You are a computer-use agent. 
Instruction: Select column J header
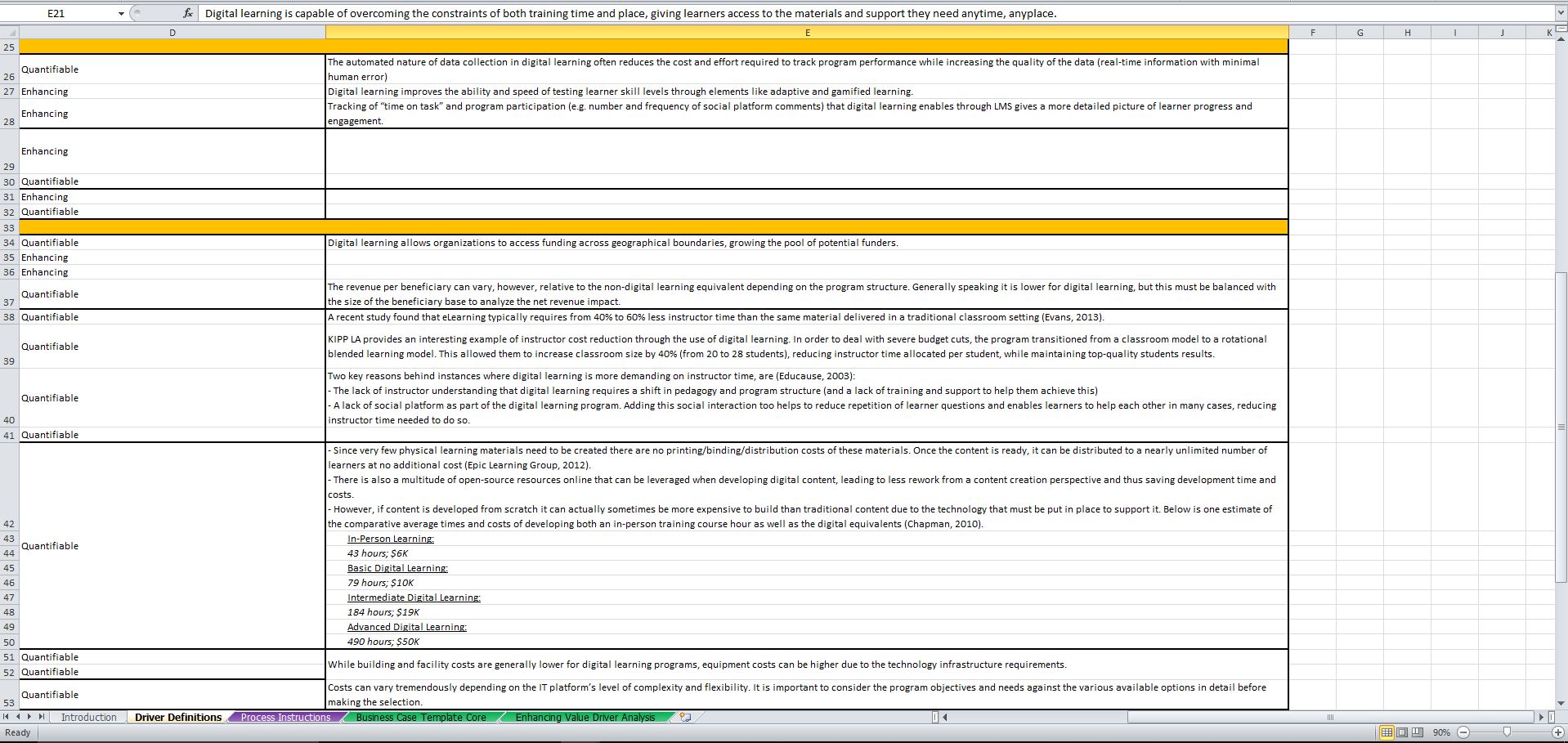tap(1502, 33)
